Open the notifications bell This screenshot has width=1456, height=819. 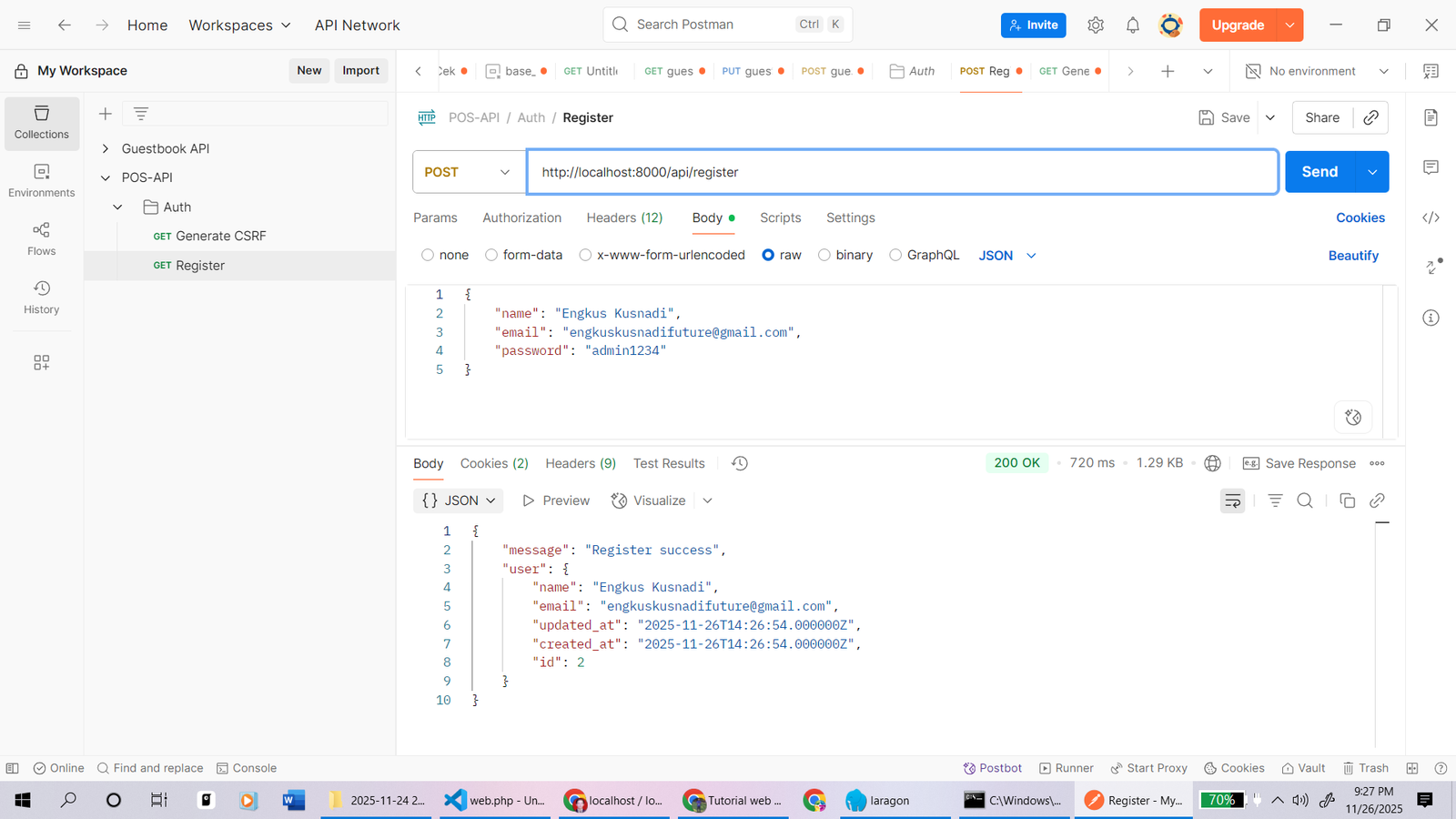[1132, 25]
